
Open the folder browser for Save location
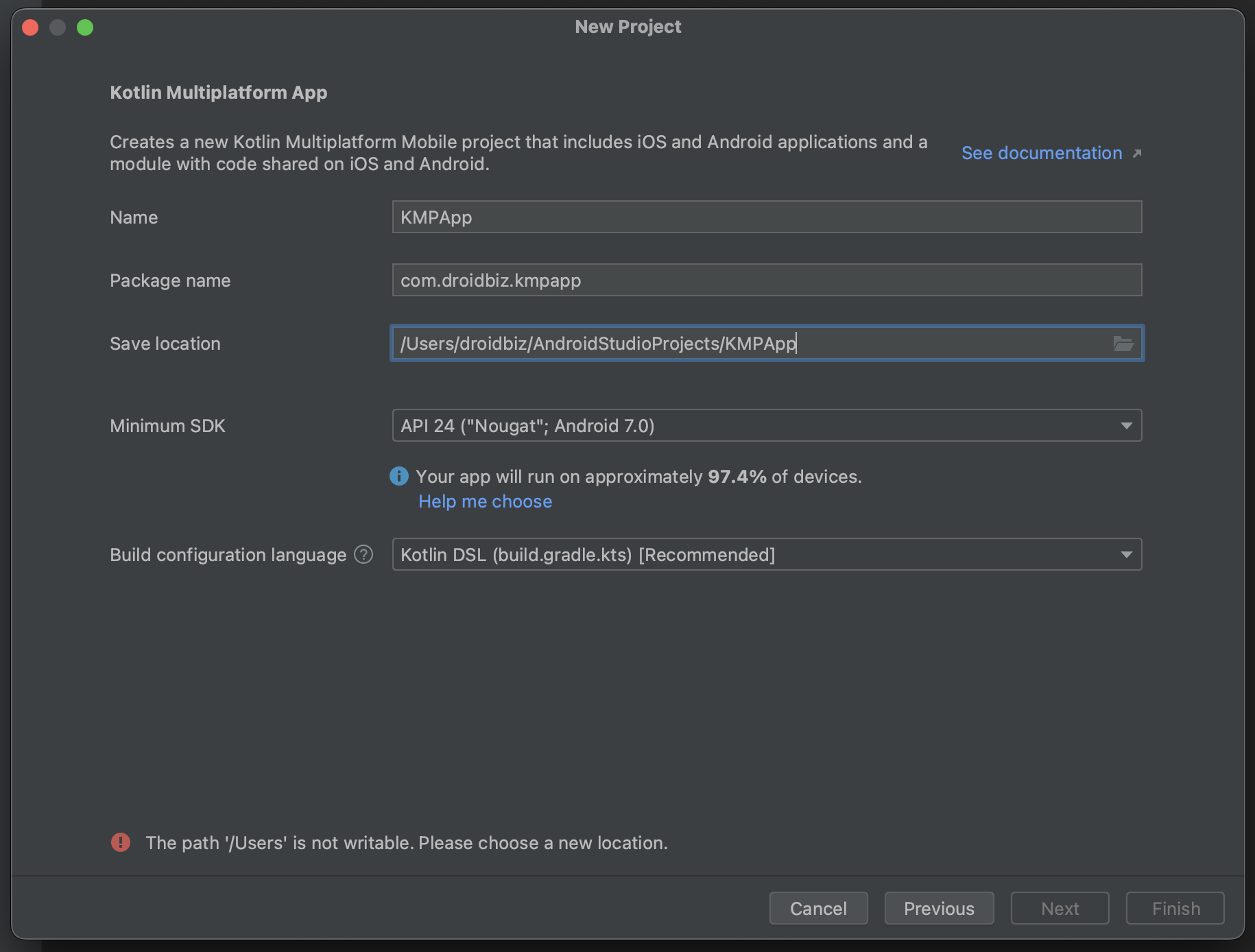click(1123, 344)
